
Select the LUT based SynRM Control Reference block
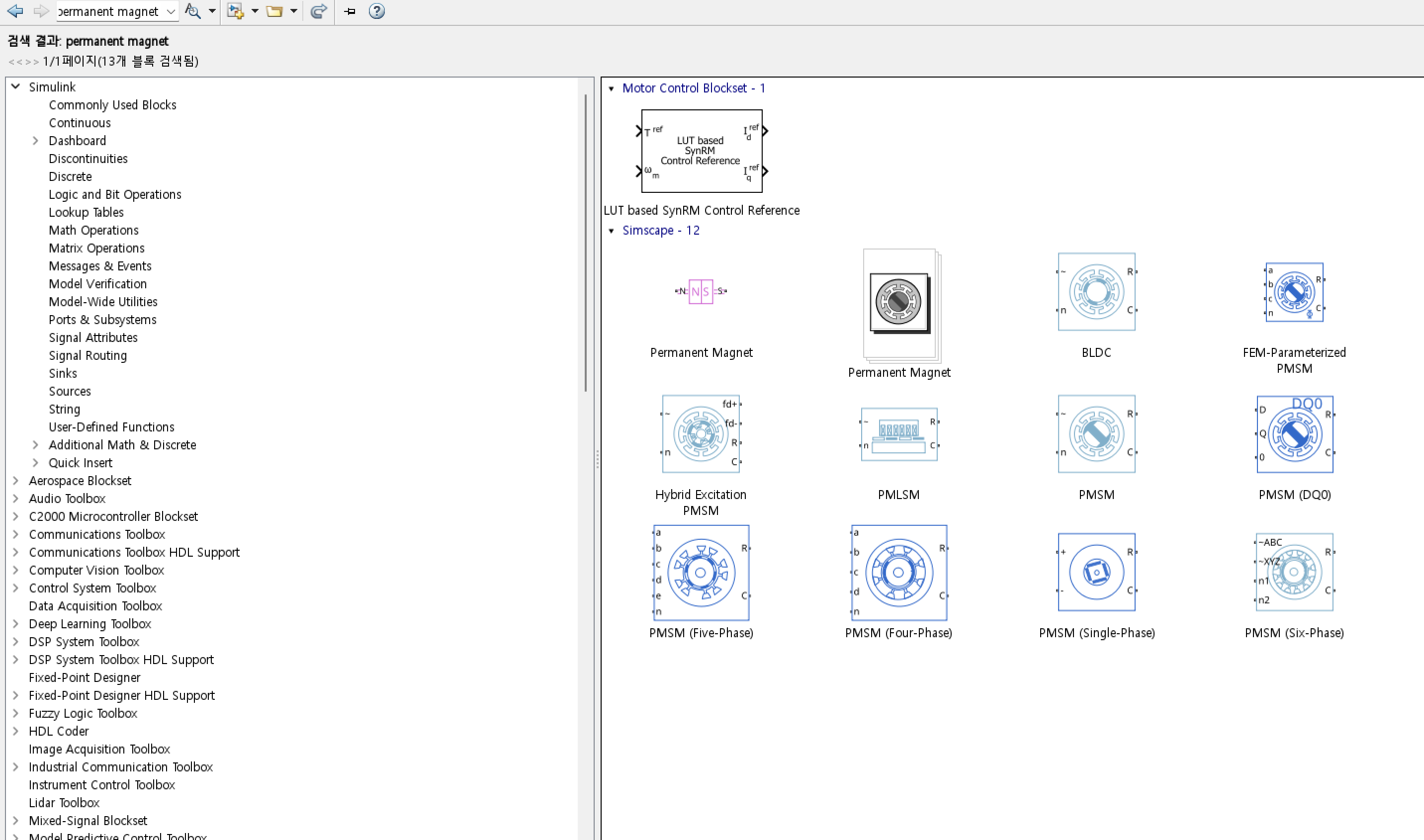[702, 151]
